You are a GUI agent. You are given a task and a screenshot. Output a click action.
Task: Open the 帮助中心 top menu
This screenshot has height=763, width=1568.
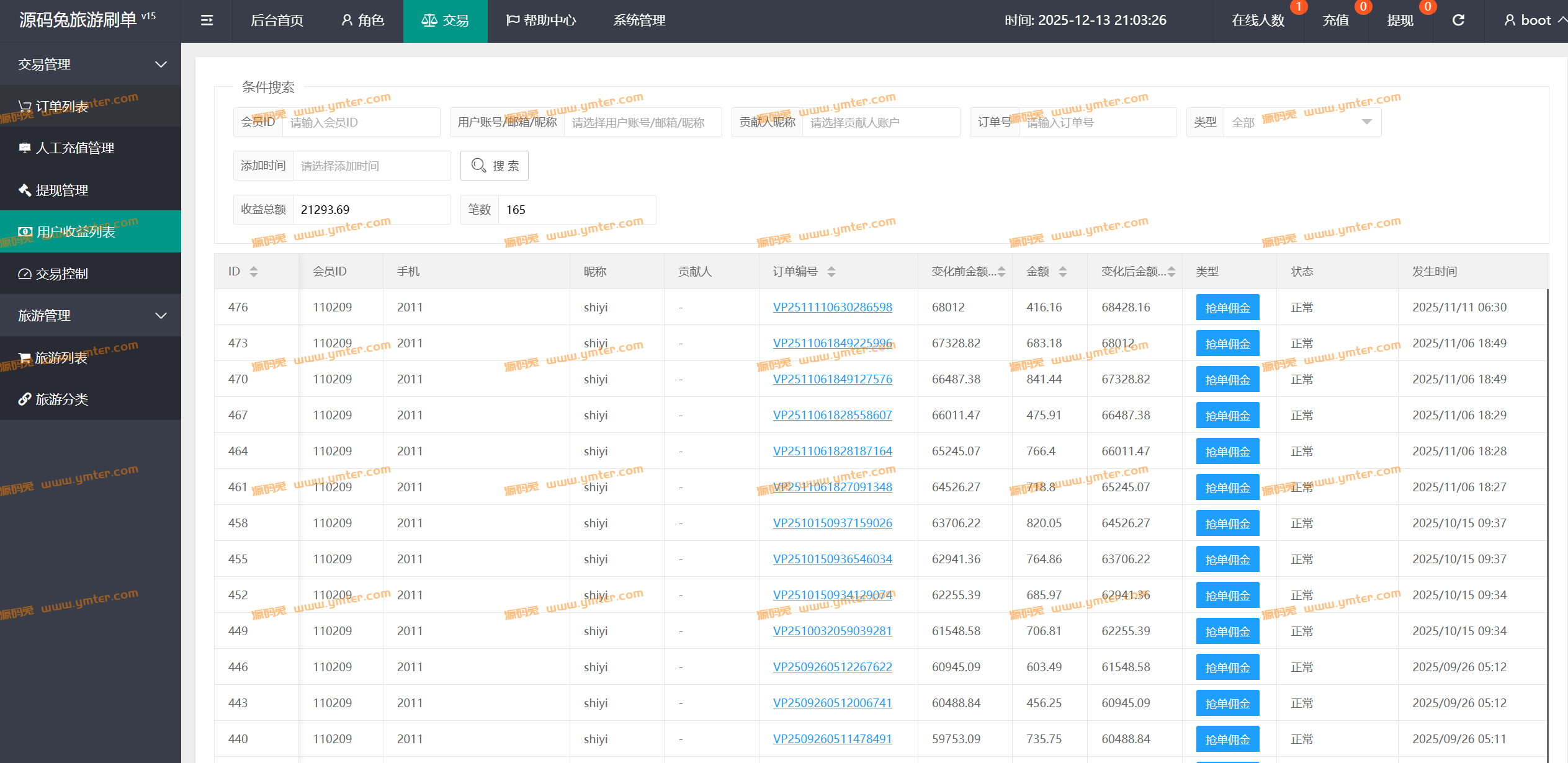pos(540,20)
